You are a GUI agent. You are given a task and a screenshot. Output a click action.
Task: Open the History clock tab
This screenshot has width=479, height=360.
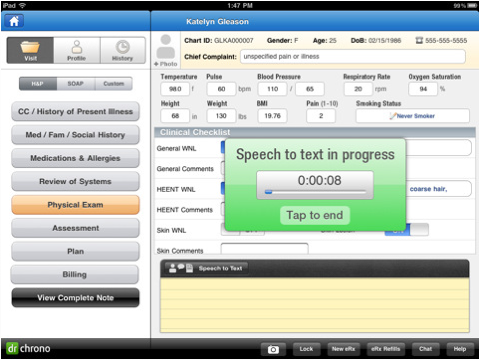(x=122, y=50)
